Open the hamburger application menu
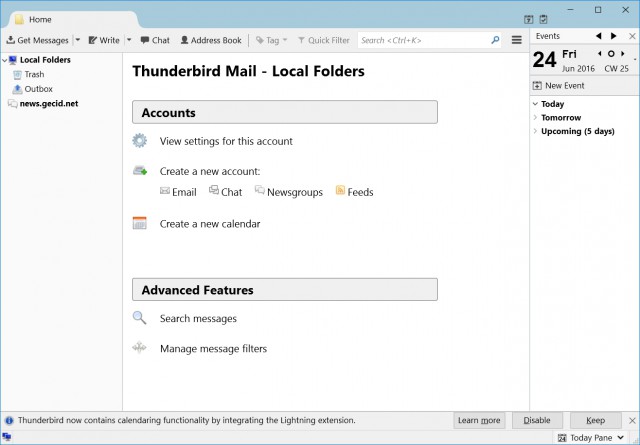The image size is (640, 445). (517, 40)
